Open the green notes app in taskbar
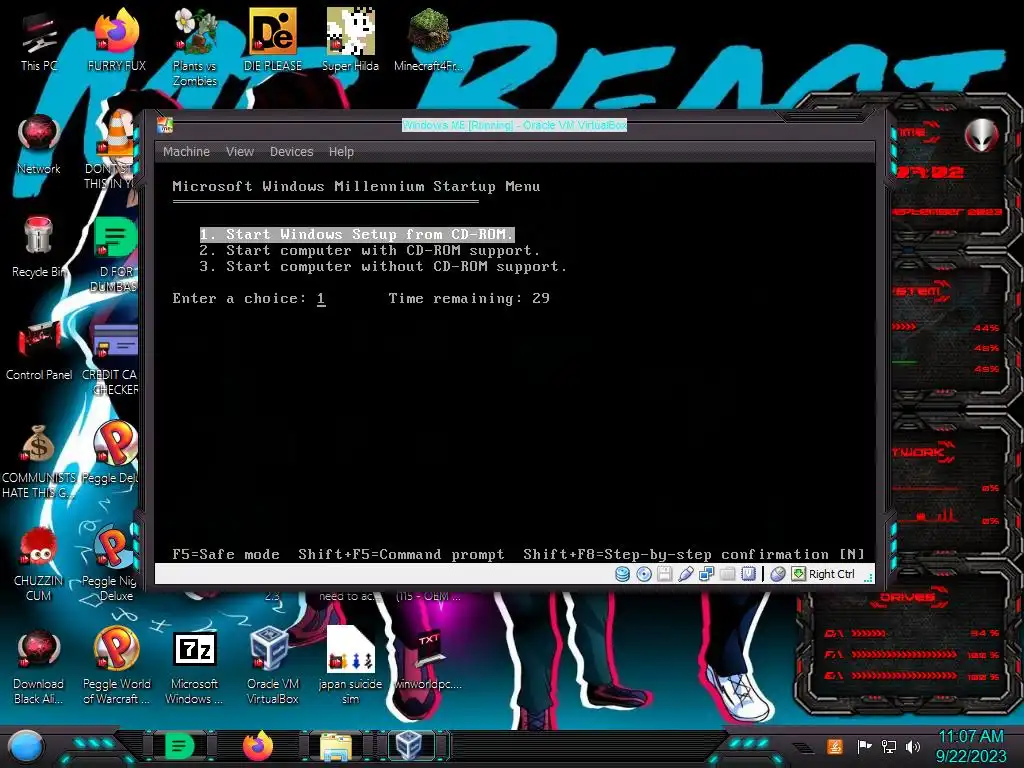 tap(179, 746)
